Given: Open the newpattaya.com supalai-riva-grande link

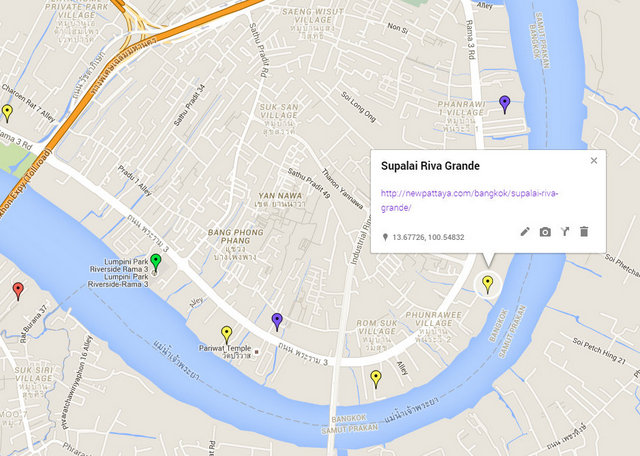Looking at the screenshot, I should (469, 200).
